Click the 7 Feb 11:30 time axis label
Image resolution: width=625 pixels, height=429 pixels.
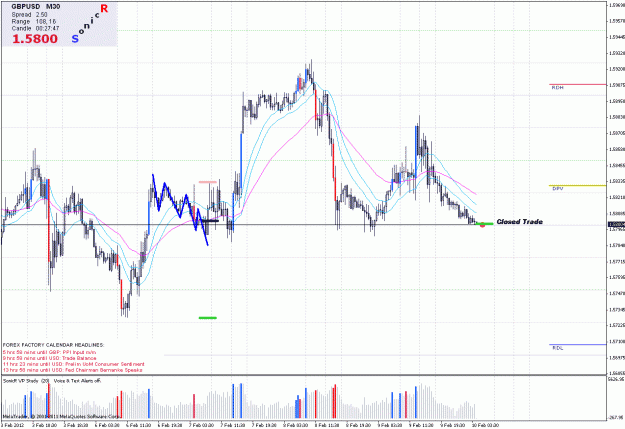tap(233, 425)
